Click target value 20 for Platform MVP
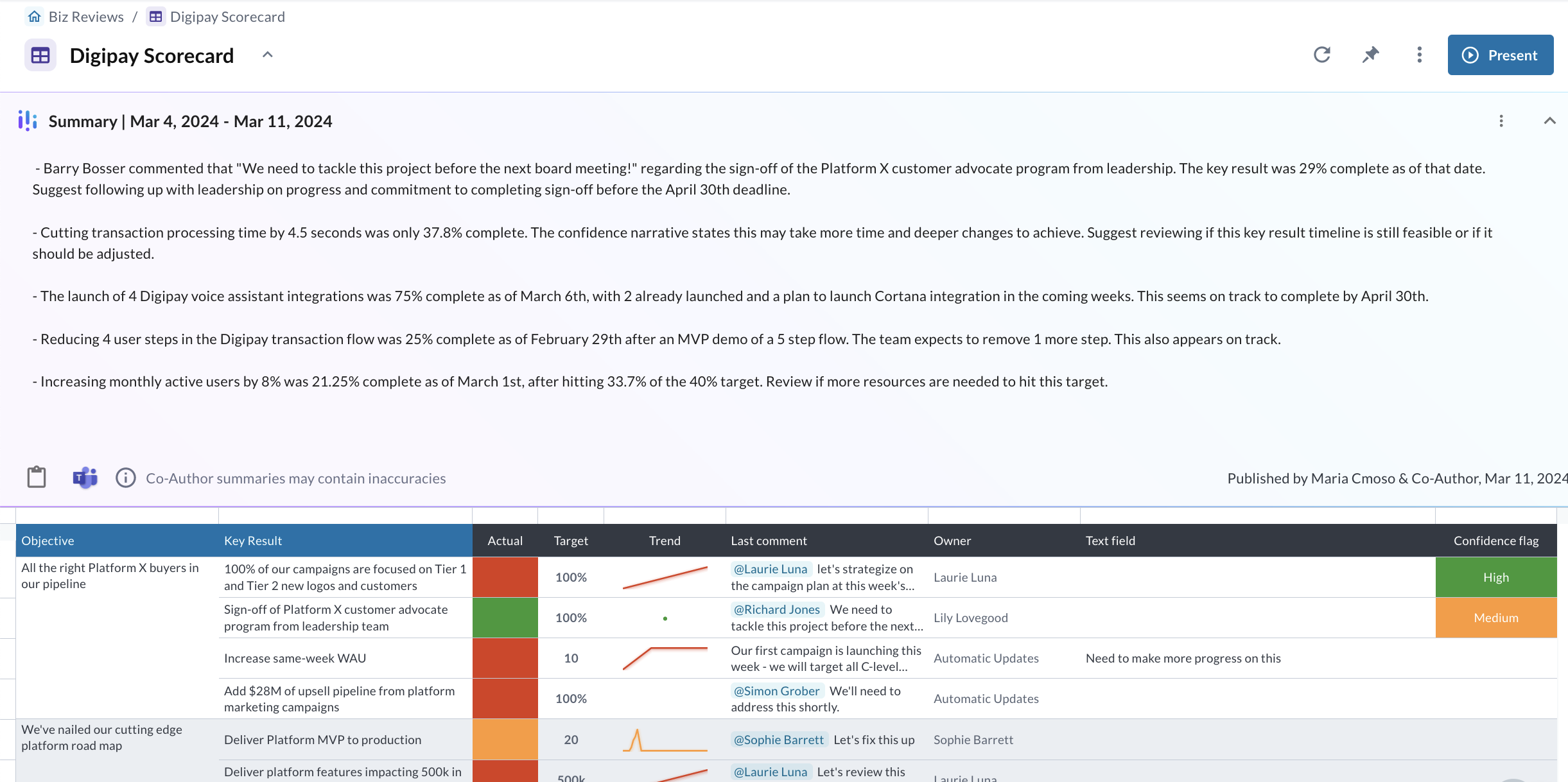1568x782 pixels. [x=571, y=740]
